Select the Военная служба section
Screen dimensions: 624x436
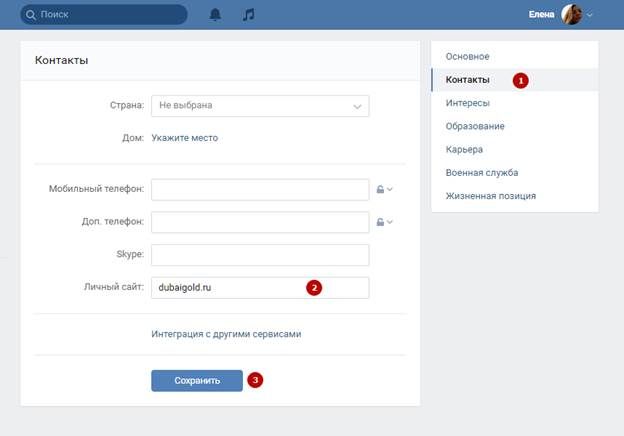pos(482,172)
